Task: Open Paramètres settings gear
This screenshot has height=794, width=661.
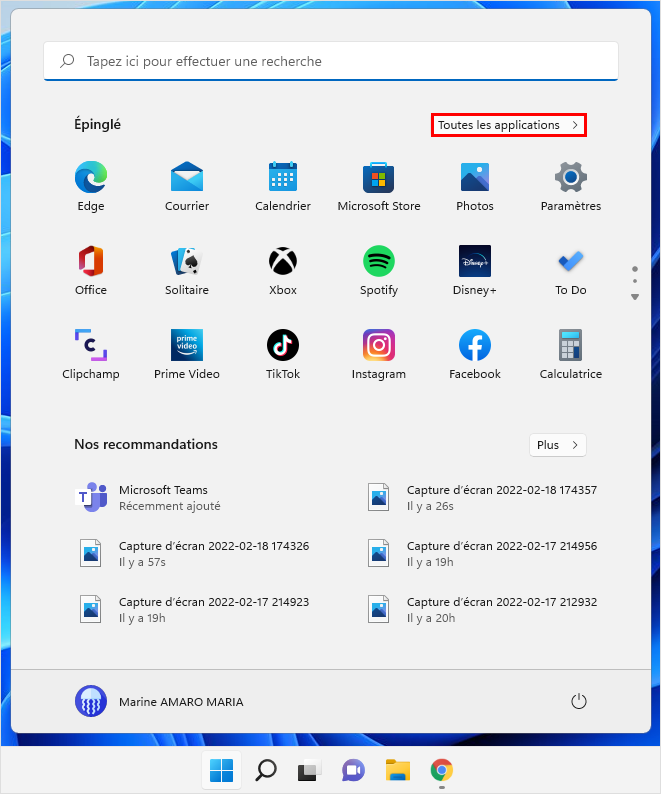Action: 571,186
